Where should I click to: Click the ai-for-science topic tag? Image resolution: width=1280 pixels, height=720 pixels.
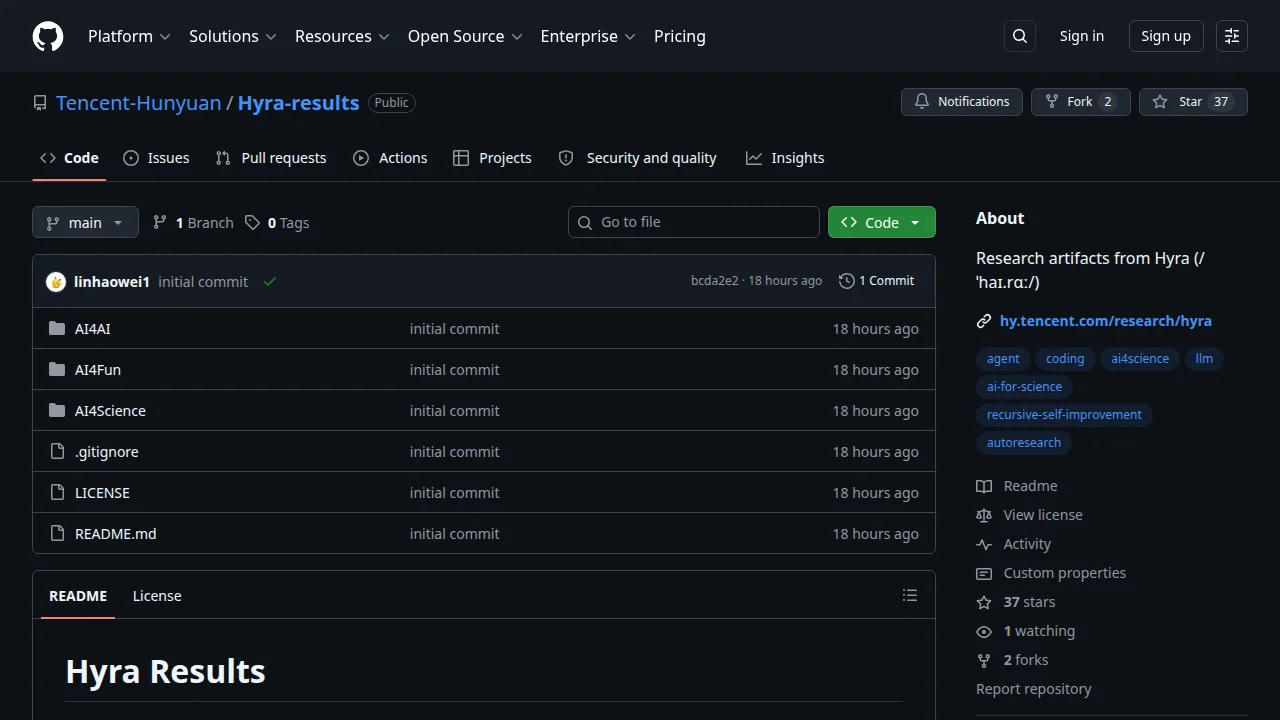click(1024, 387)
